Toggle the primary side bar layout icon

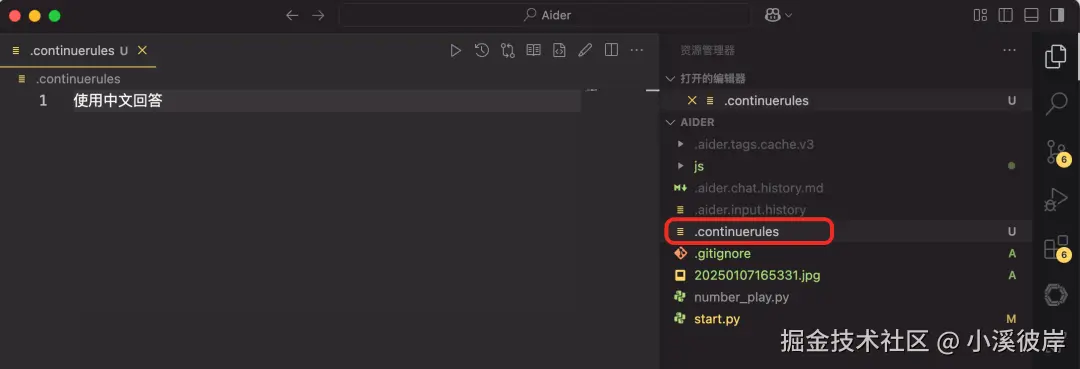[1006, 15]
